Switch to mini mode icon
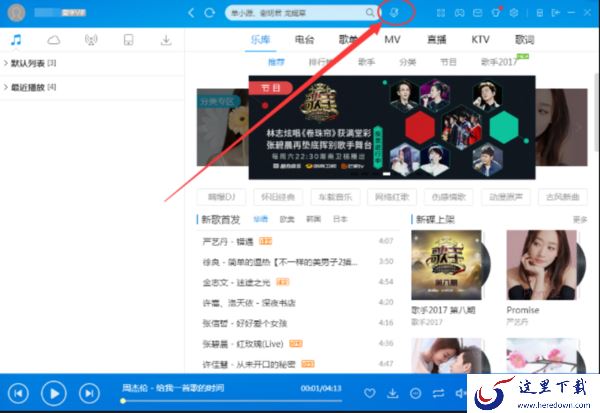Viewport: 600px width, 413px height. [x=540, y=13]
